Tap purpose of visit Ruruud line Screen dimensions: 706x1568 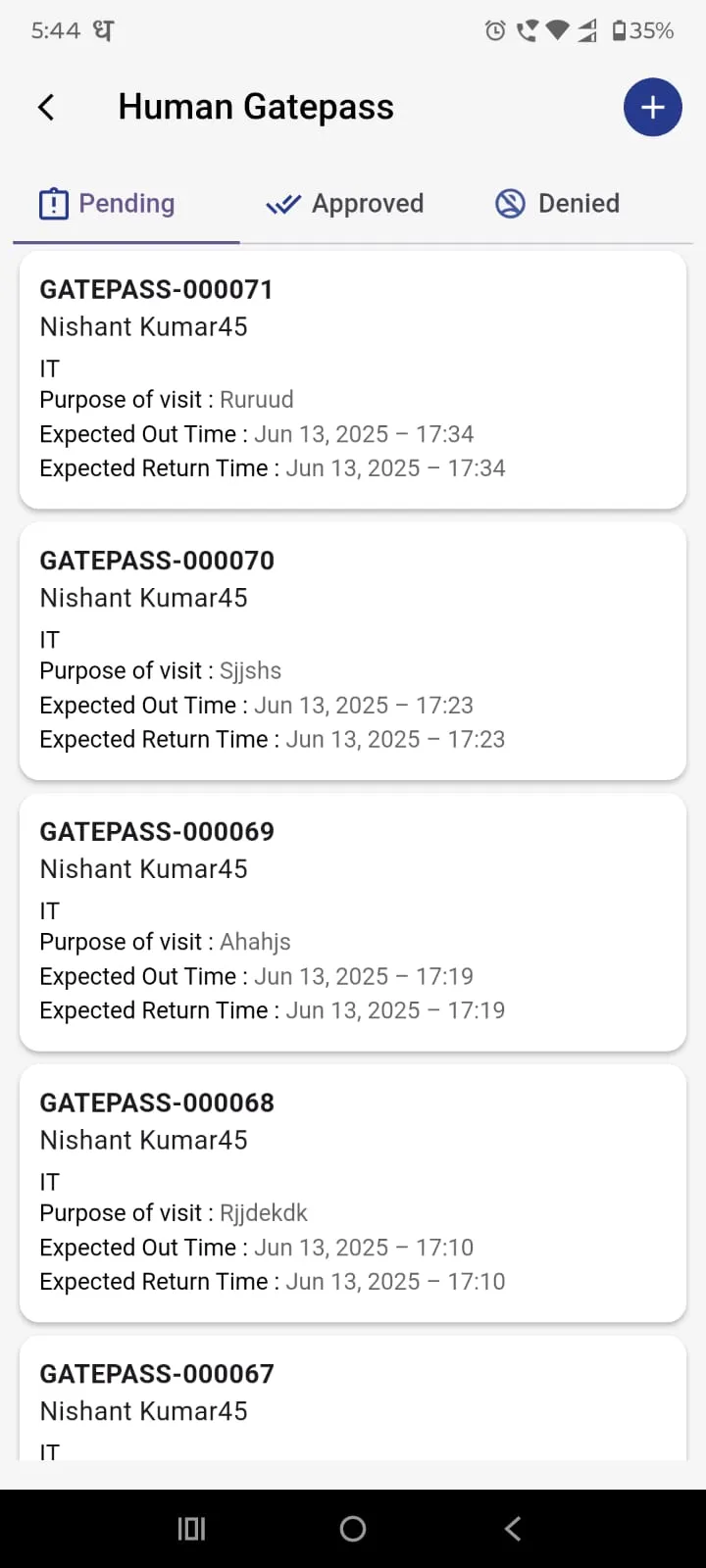tap(167, 400)
